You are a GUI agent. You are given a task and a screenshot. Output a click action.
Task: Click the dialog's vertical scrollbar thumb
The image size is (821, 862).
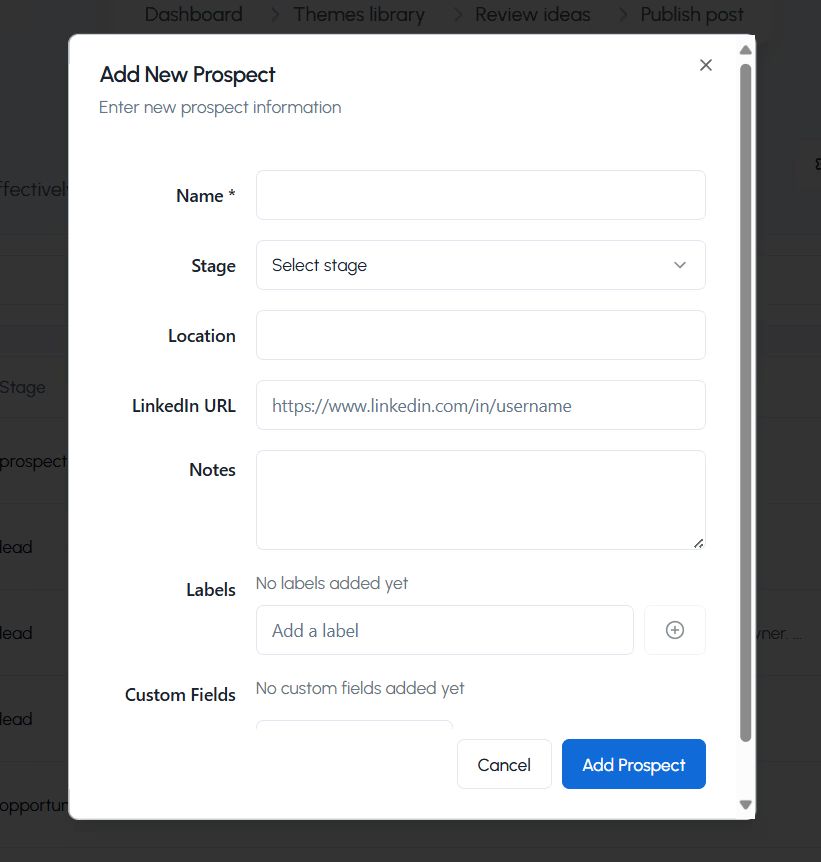745,400
